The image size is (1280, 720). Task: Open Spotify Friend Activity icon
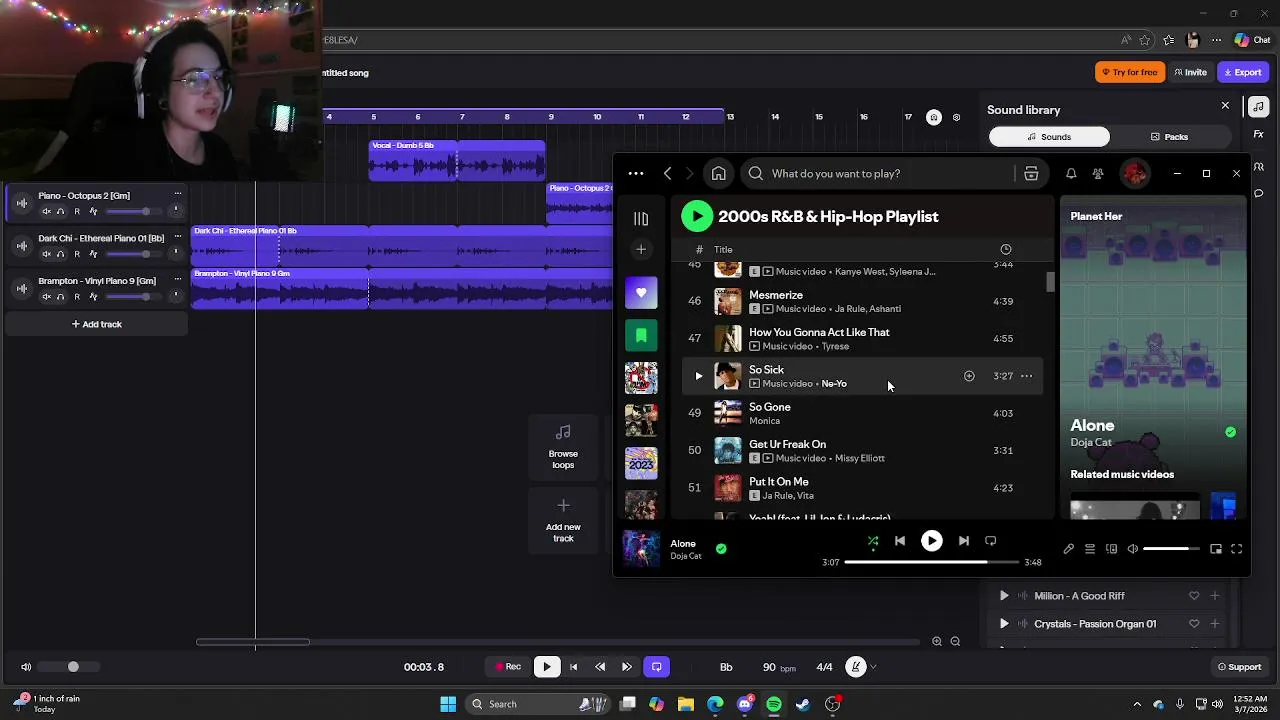[1098, 174]
